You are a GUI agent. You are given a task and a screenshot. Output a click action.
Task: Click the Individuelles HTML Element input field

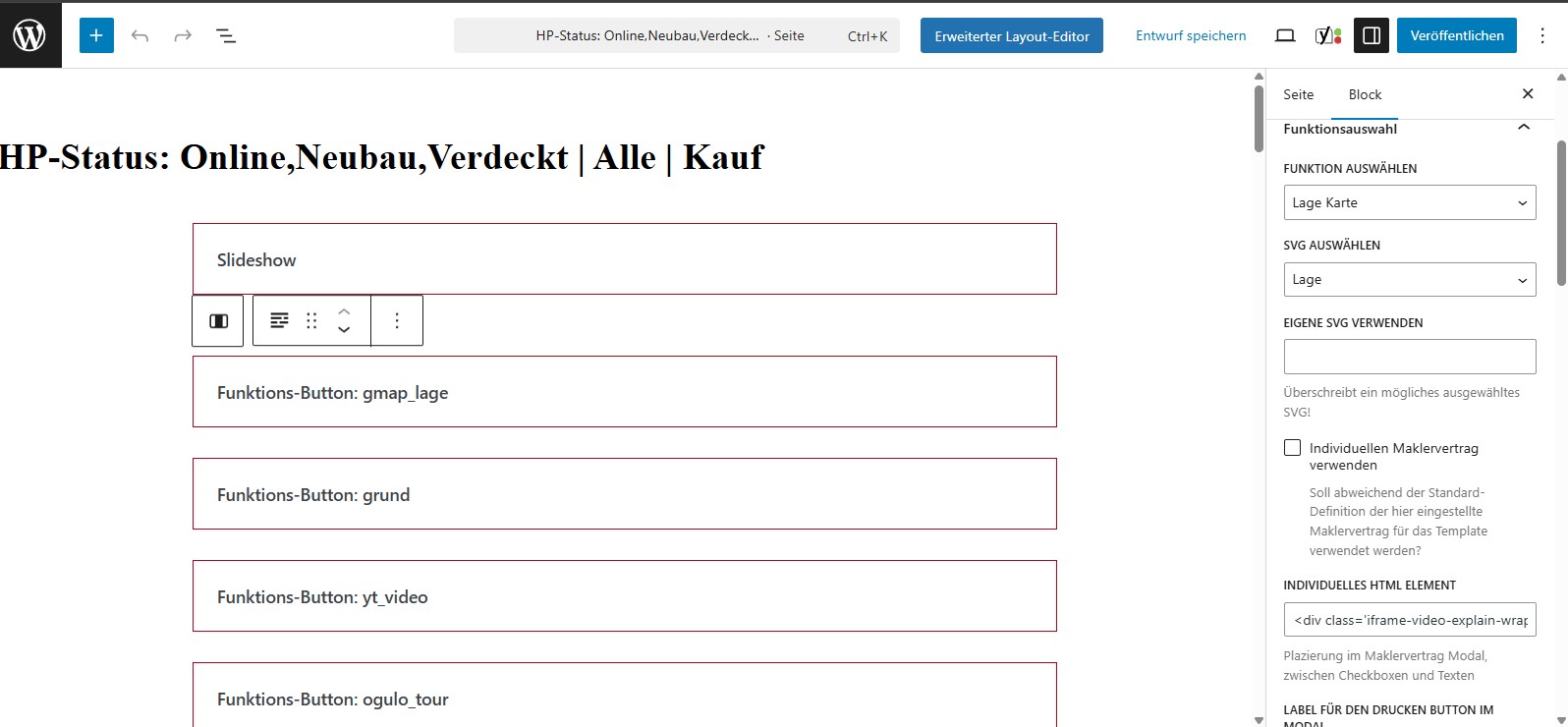click(x=1410, y=620)
